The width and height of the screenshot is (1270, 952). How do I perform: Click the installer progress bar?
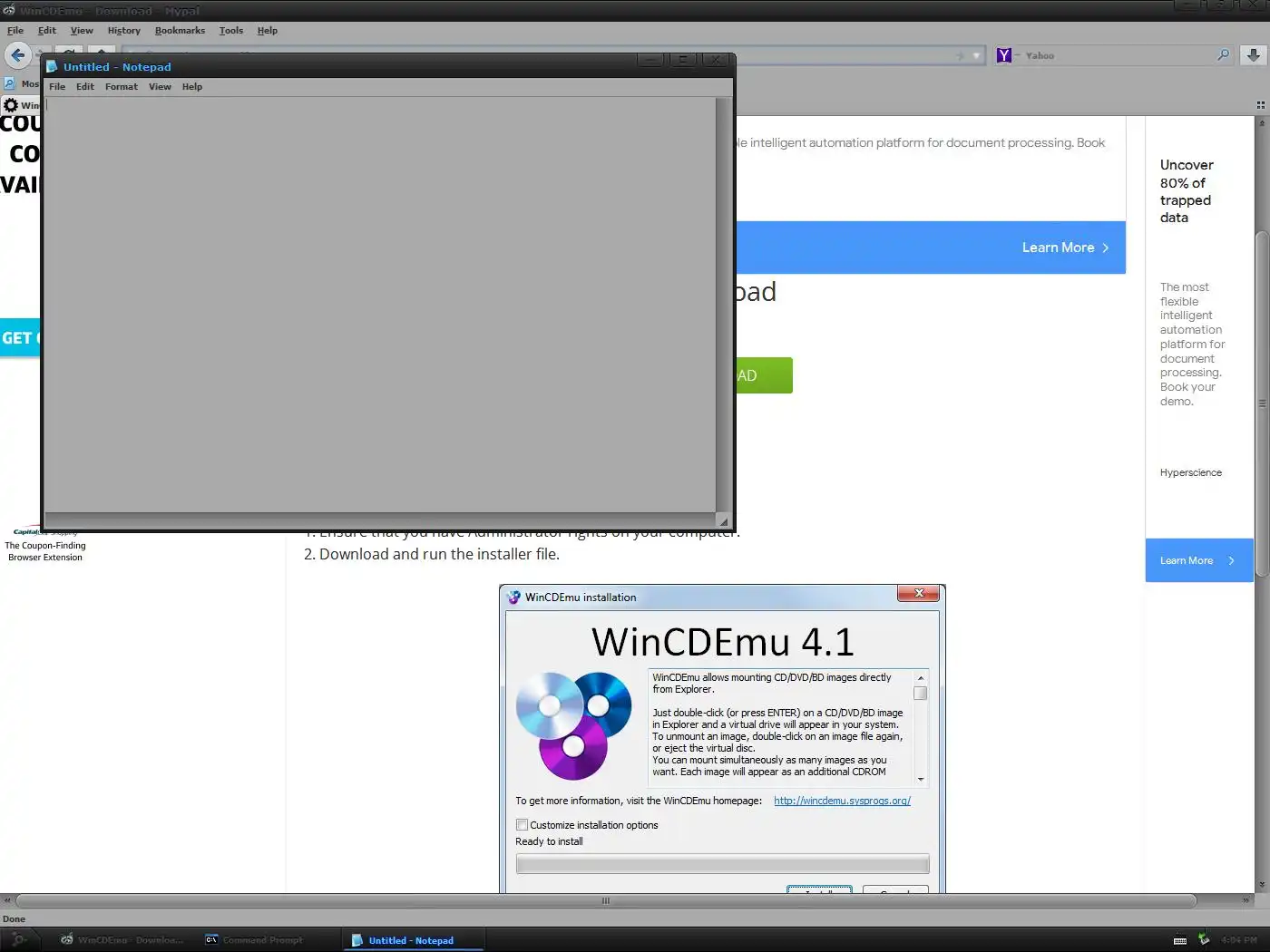tap(722, 863)
